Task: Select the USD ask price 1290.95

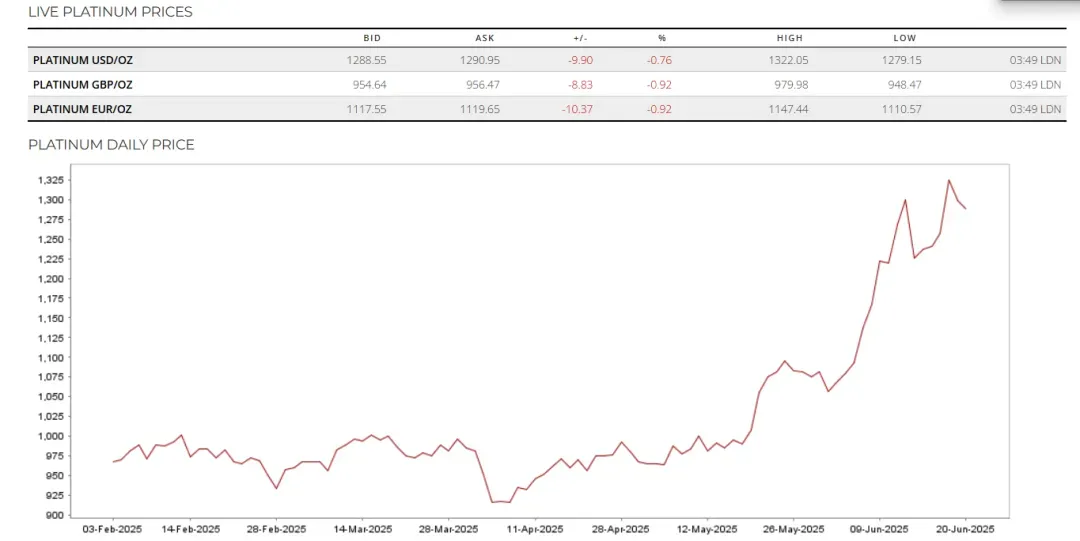Action: [x=480, y=60]
